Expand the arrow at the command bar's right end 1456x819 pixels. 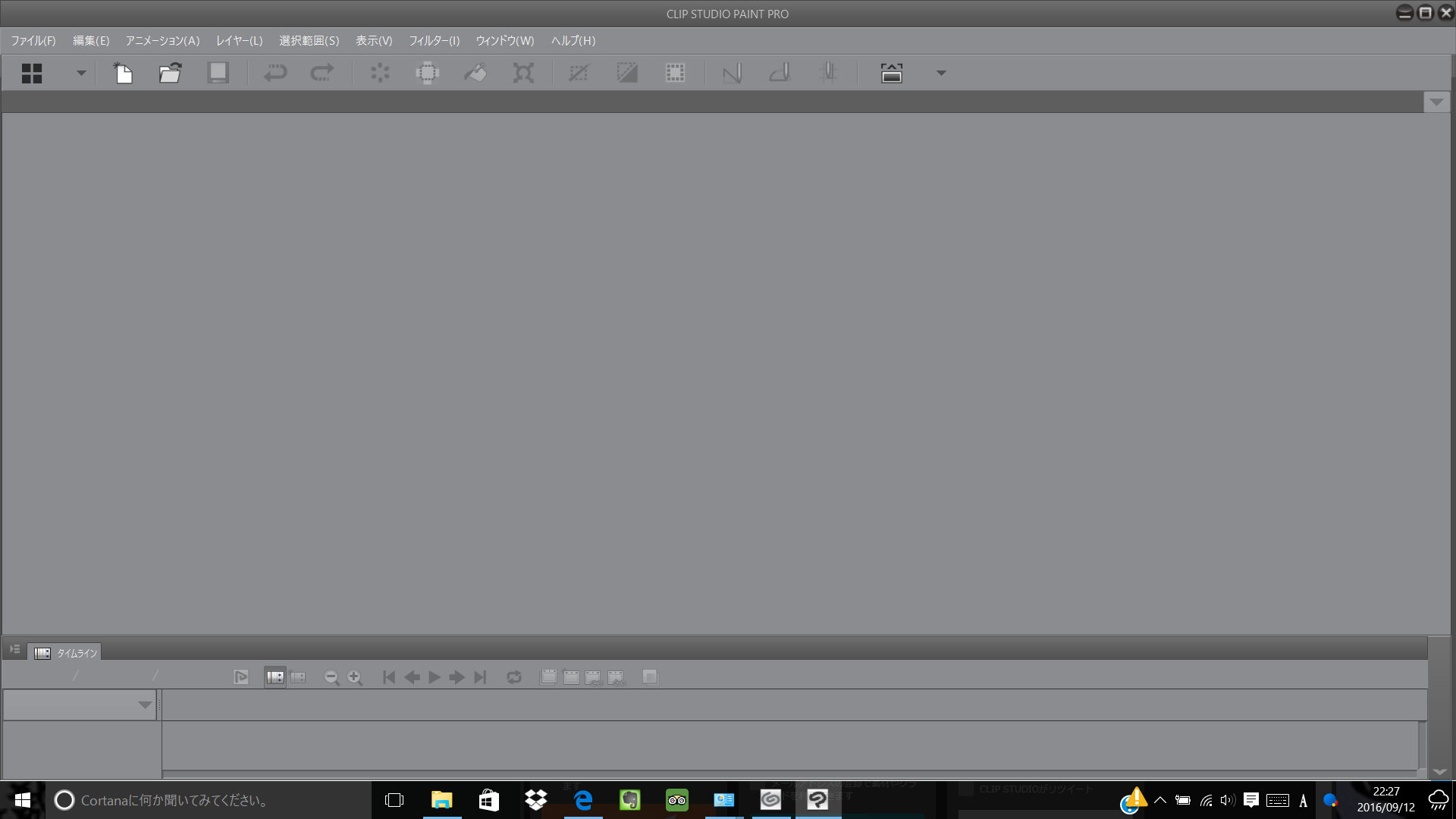(x=940, y=73)
